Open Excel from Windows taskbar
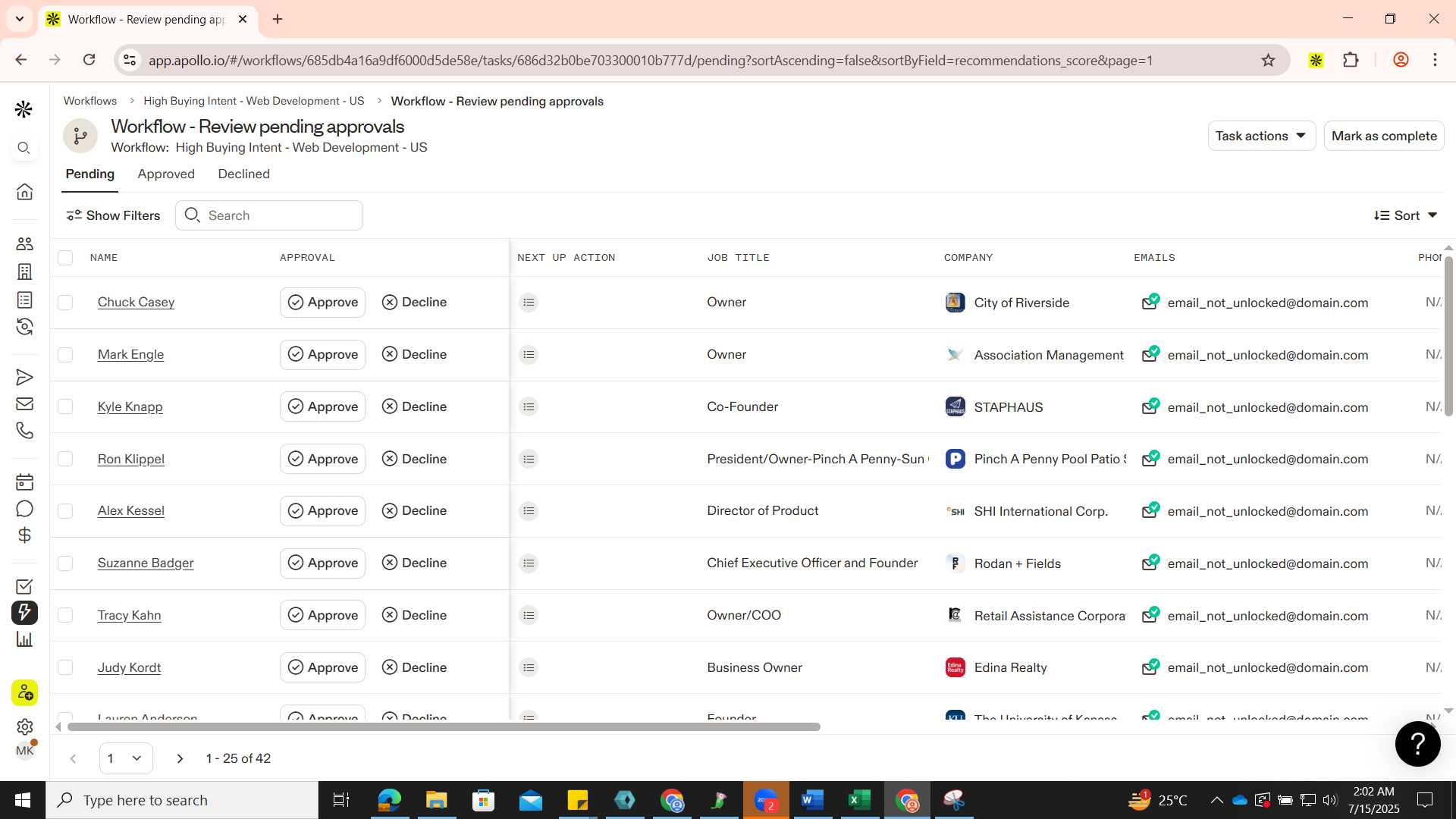 (x=859, y=800)
